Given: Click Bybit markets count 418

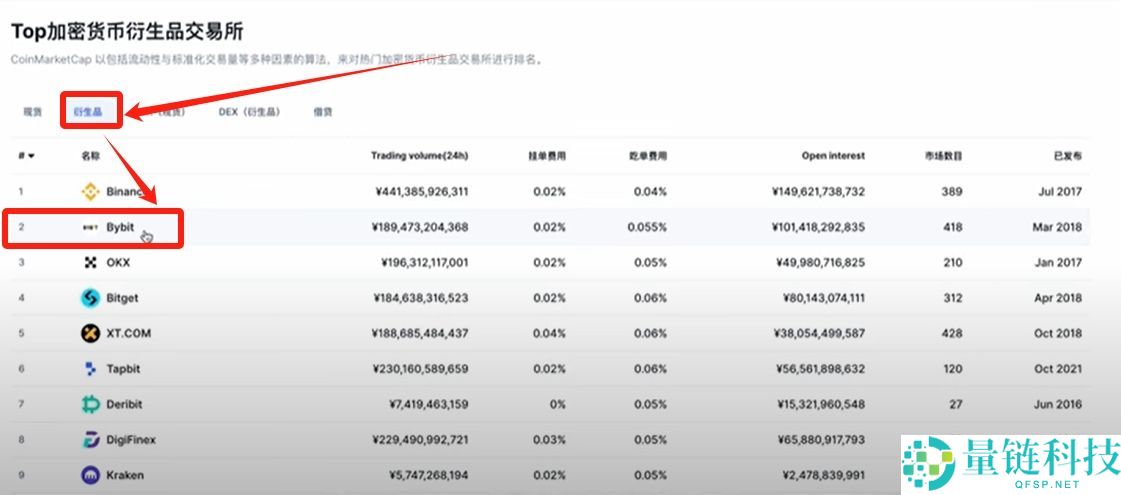Looking at the screenshot, I should 952,227.
